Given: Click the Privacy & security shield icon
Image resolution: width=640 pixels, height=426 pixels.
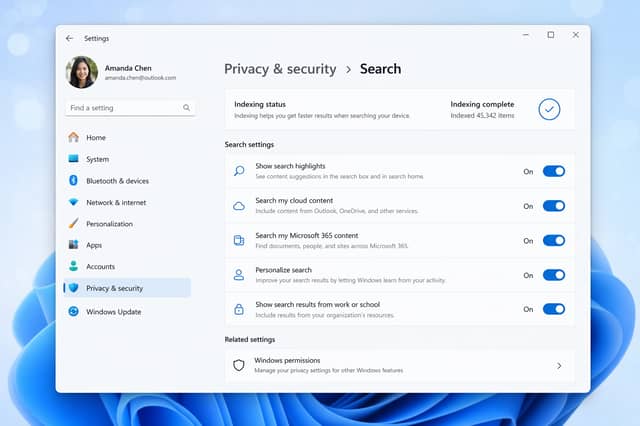Looking at the screenshot, I should click(x=73, y=288).
